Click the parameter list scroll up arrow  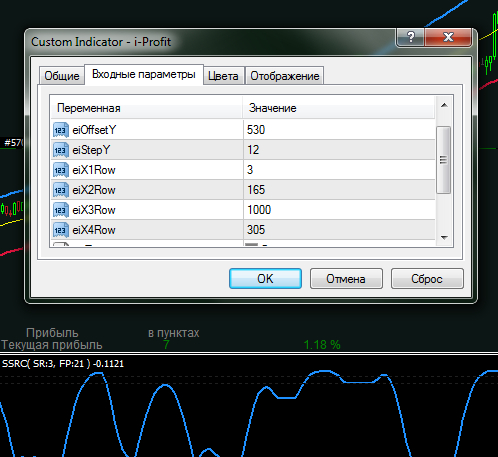click(444, 105)
